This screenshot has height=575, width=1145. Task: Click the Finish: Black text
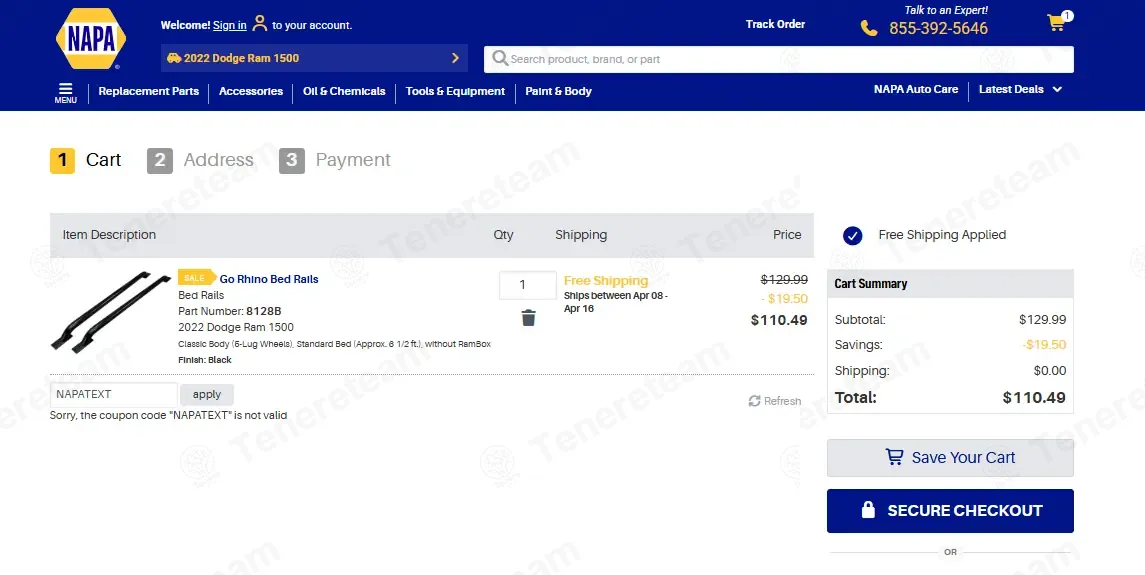204,360
